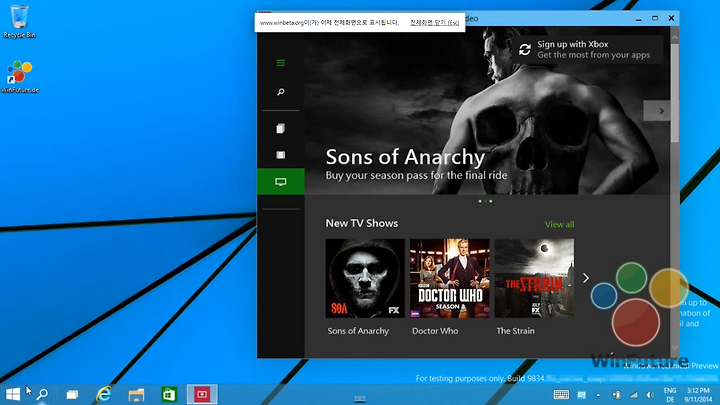720x405 pixels.
Task: Launch Internet Explorer from the taskbar
Action: pyautogui.click(x=104, y=394)
